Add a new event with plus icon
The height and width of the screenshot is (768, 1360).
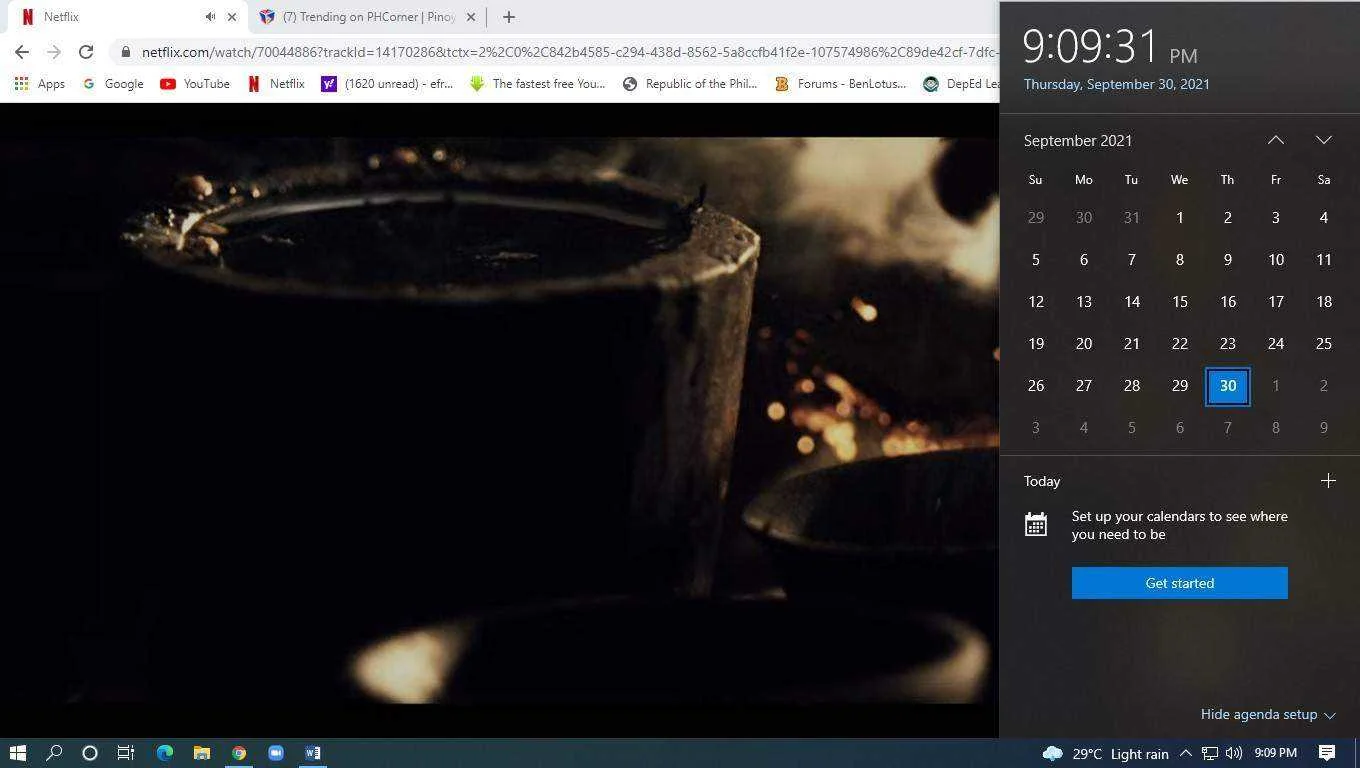1328,481
